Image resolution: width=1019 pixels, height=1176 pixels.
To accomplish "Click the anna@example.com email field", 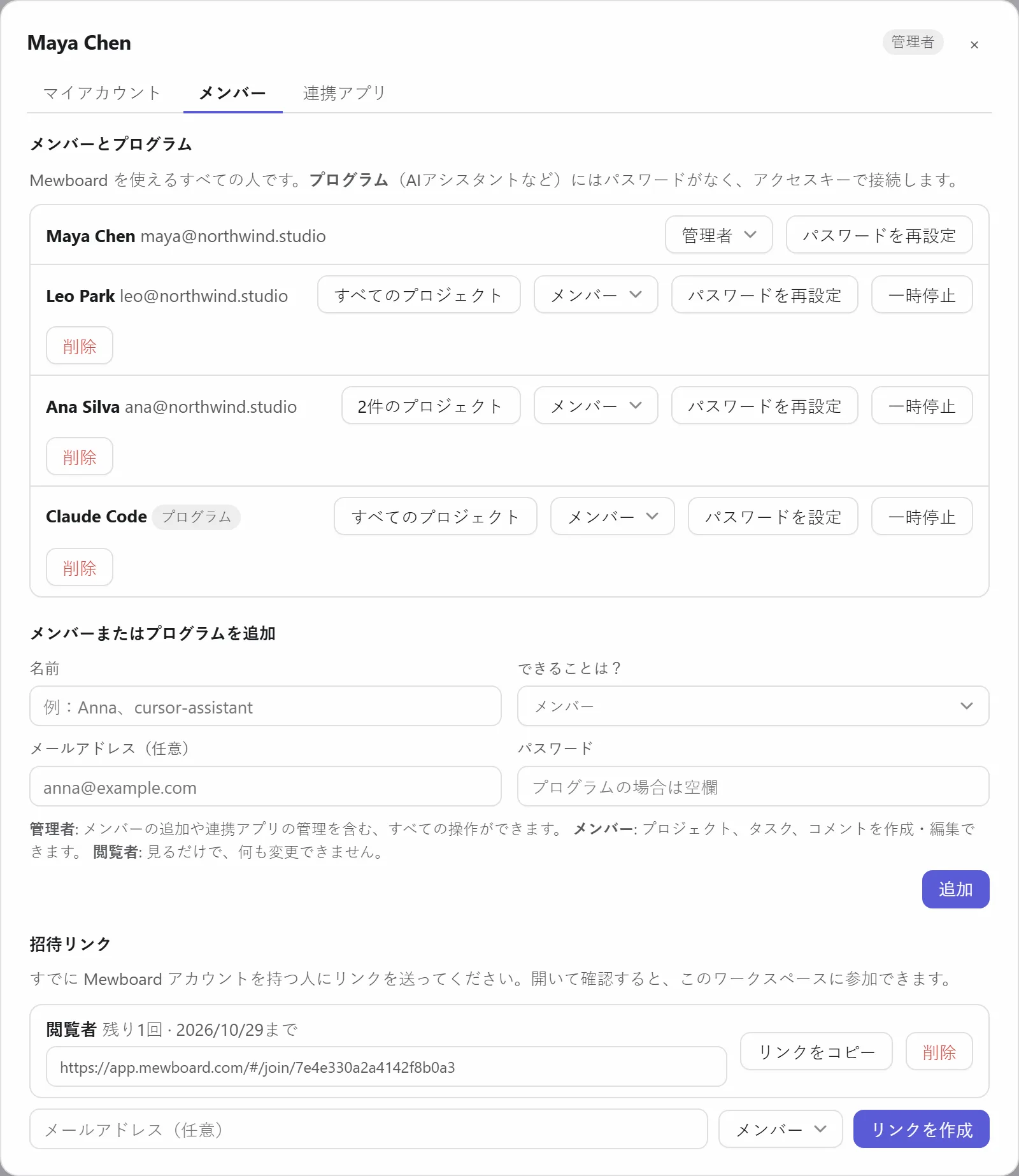I will tap(266, 787).
